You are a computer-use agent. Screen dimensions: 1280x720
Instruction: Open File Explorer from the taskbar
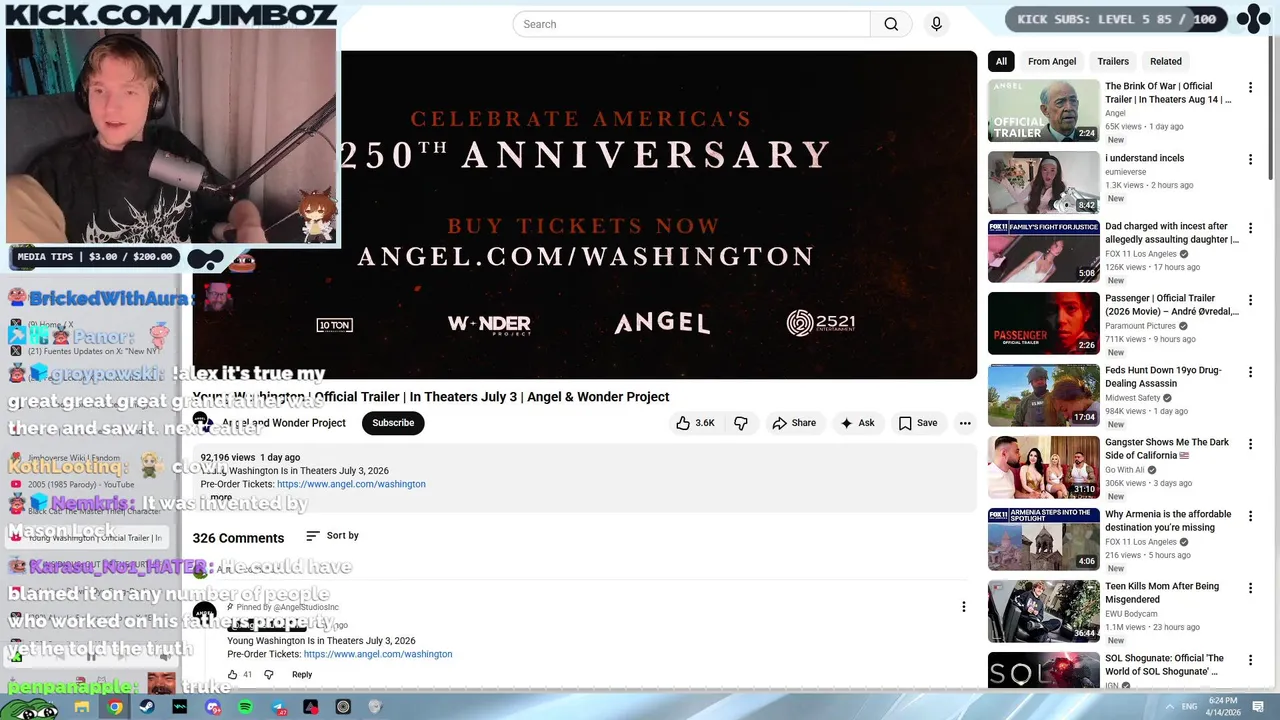click(82, 707)
